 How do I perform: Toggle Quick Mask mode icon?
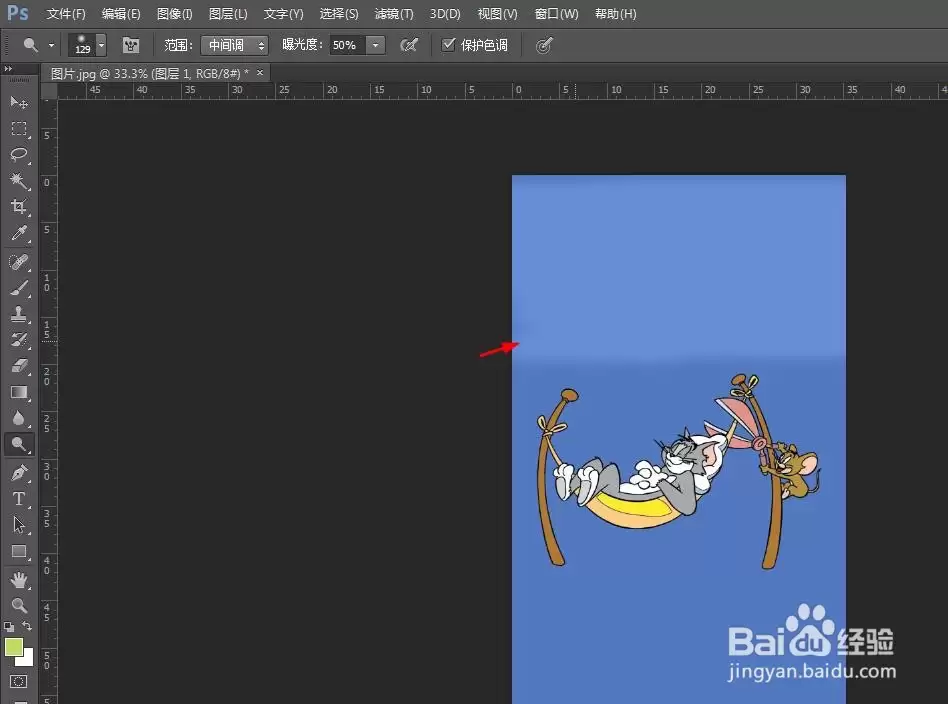point(18,682)
